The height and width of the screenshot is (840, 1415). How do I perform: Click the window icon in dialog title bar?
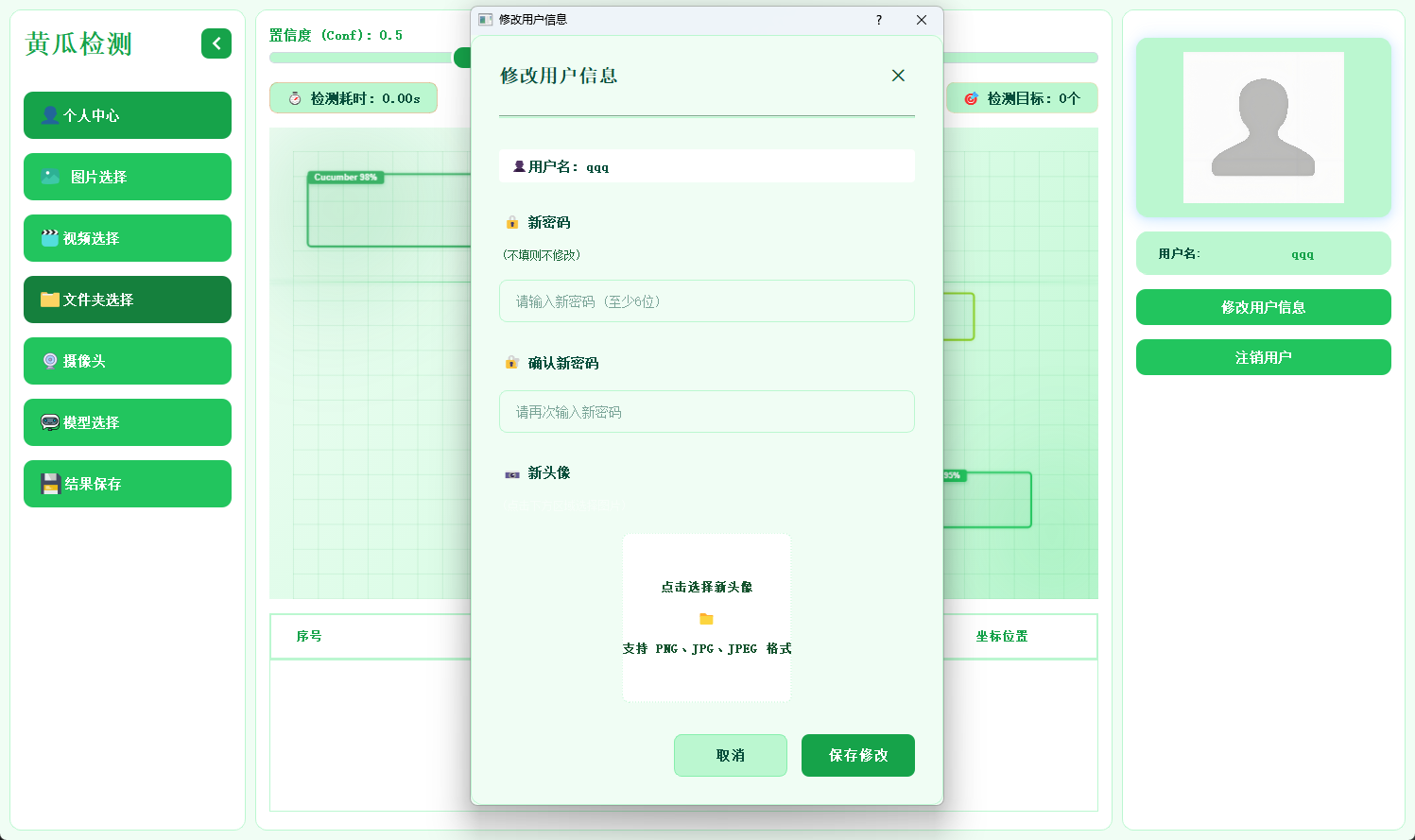486,20
